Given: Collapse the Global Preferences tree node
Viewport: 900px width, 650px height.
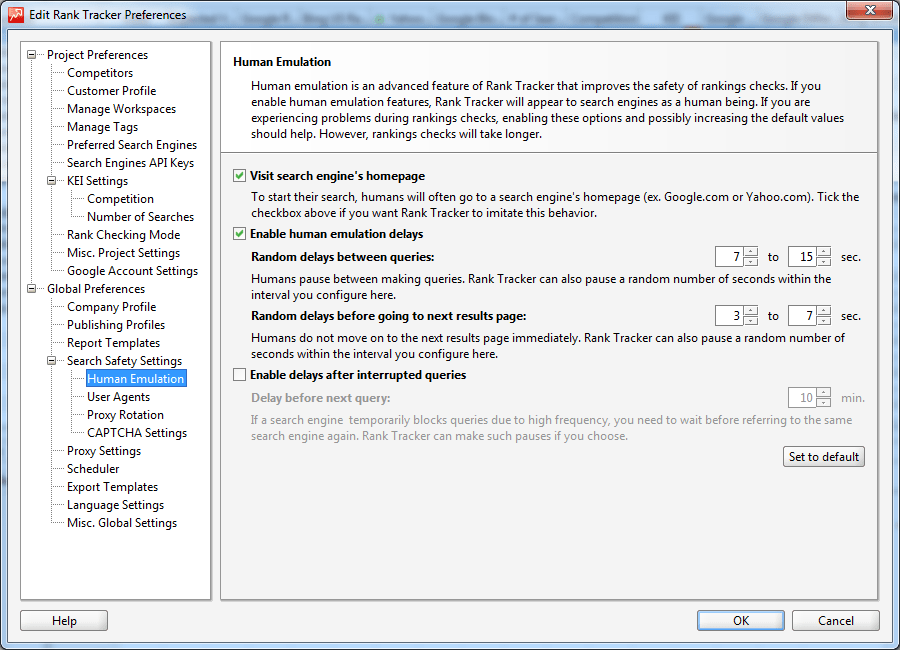Looking at the screenshot, I should (x=32, y=289).
